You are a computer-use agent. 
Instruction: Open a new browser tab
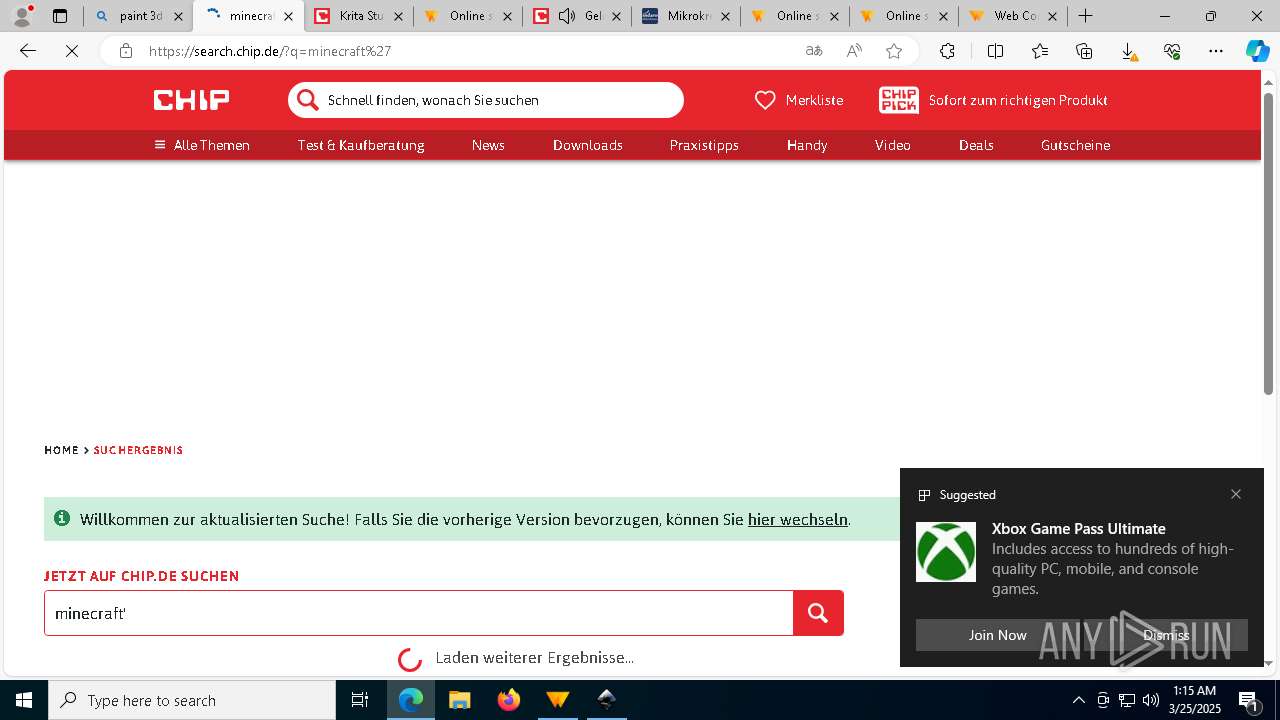[1085, 16]
